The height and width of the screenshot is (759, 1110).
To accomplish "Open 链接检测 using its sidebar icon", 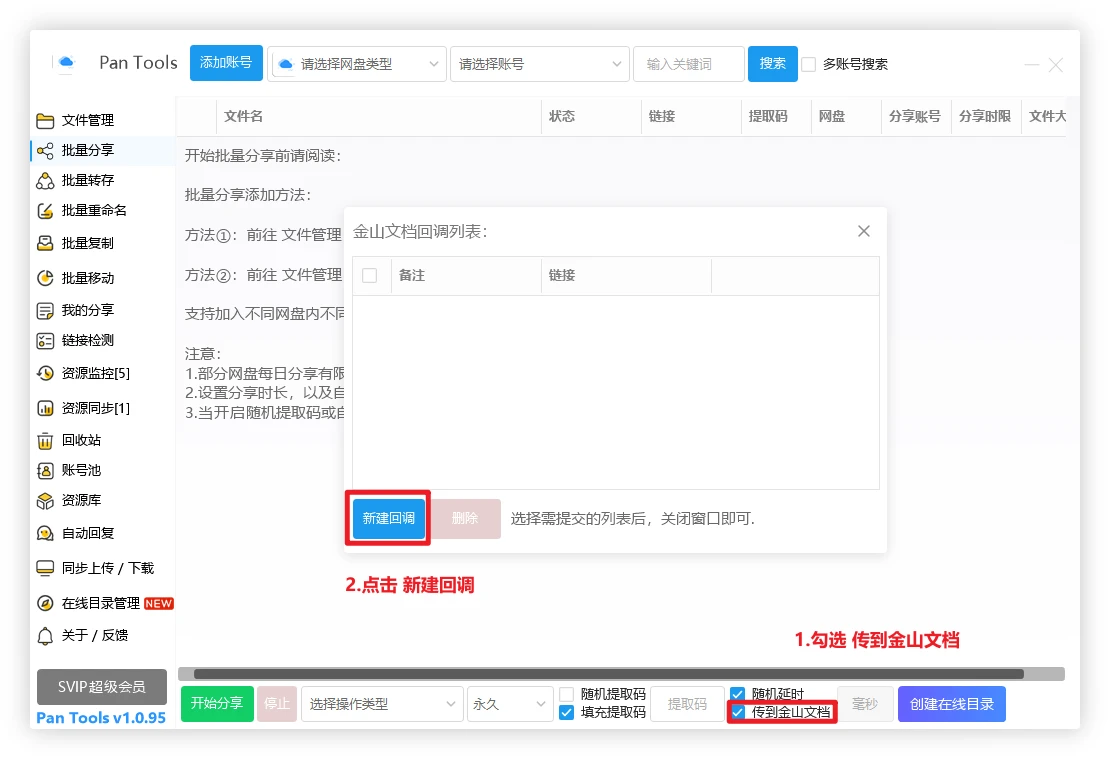I will click(x=45, y=341).
